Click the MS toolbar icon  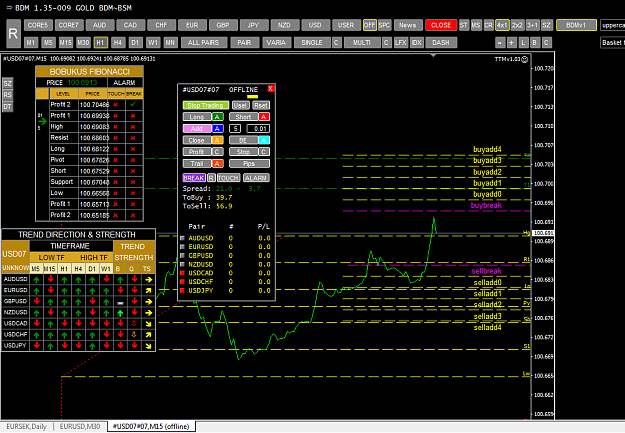point(476,25)
